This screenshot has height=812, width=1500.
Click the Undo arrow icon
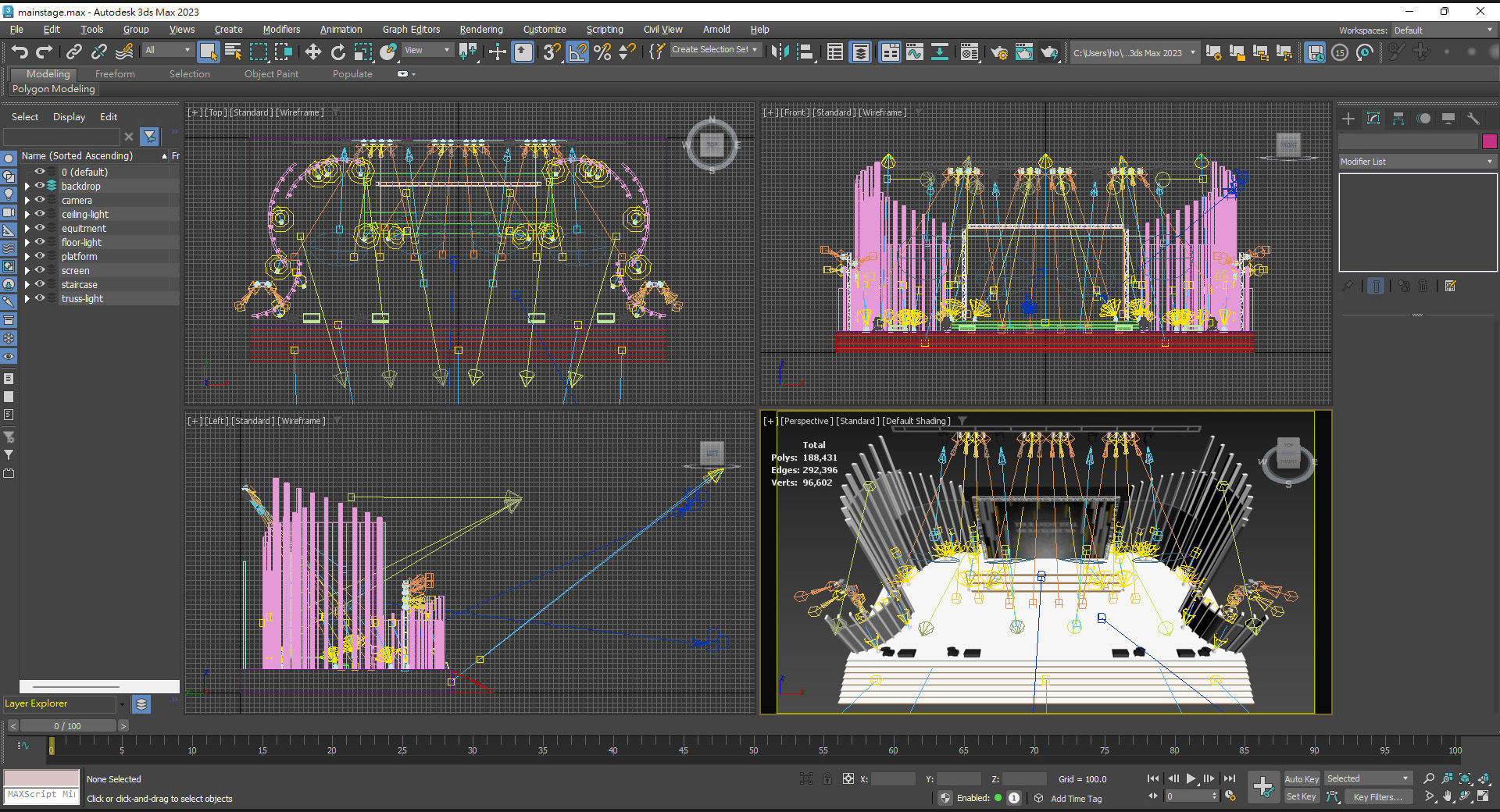[20, 52]
